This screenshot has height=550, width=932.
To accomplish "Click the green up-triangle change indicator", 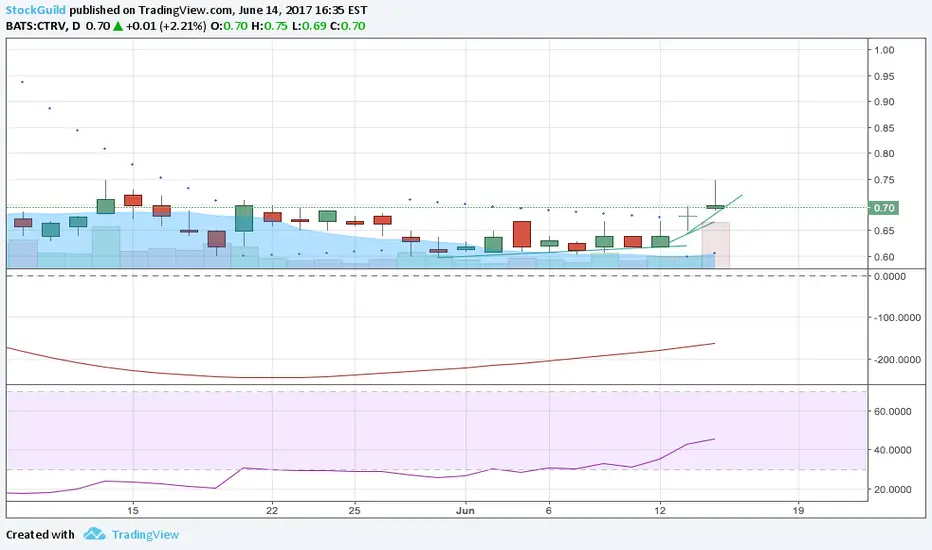I will click(x=118, y=26).
